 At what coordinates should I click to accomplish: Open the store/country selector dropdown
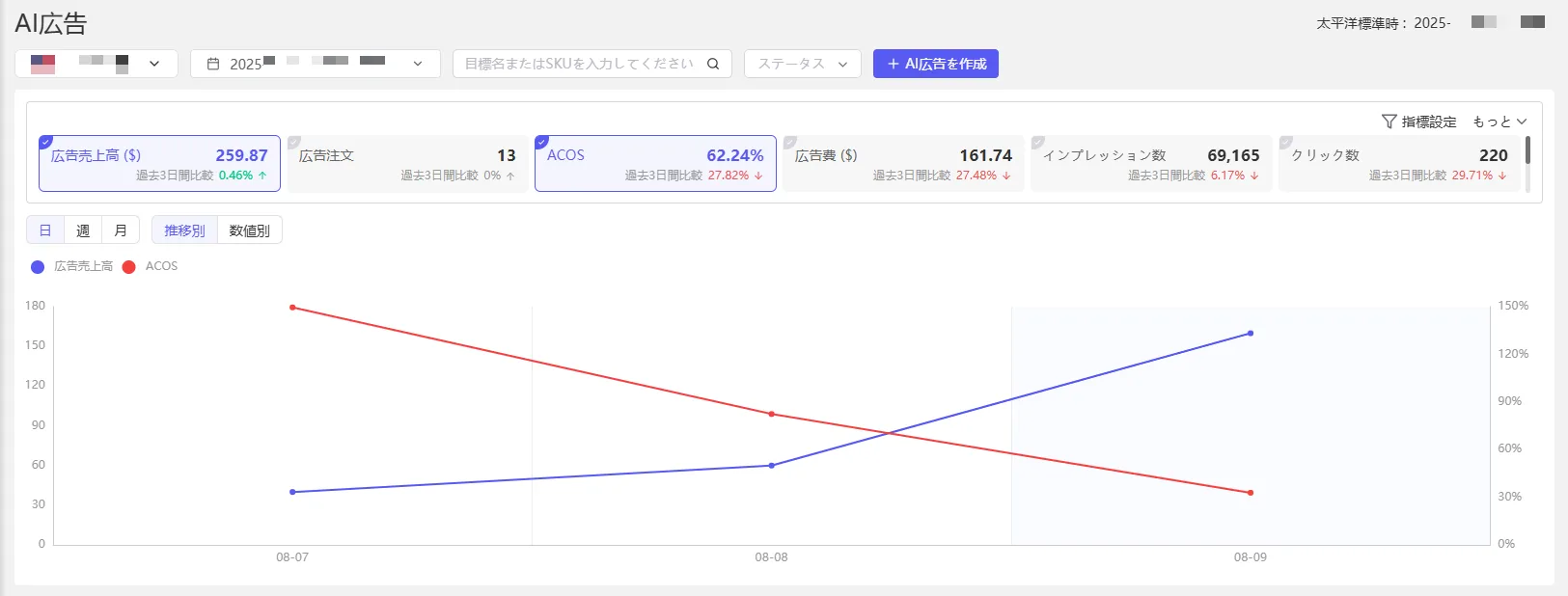(x=96, y=64)
